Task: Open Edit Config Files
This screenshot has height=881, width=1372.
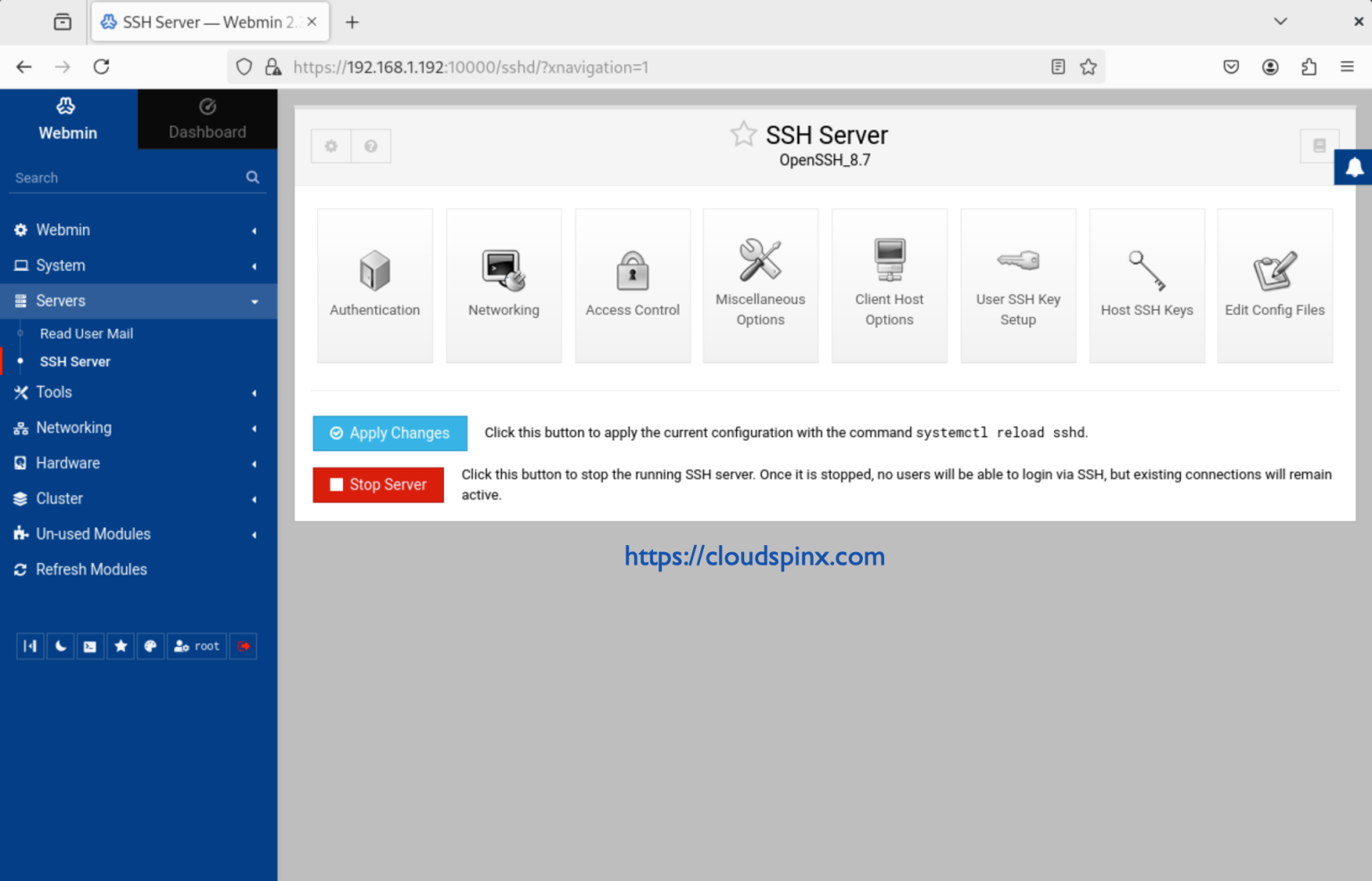Action: [x=1275, y=284]
